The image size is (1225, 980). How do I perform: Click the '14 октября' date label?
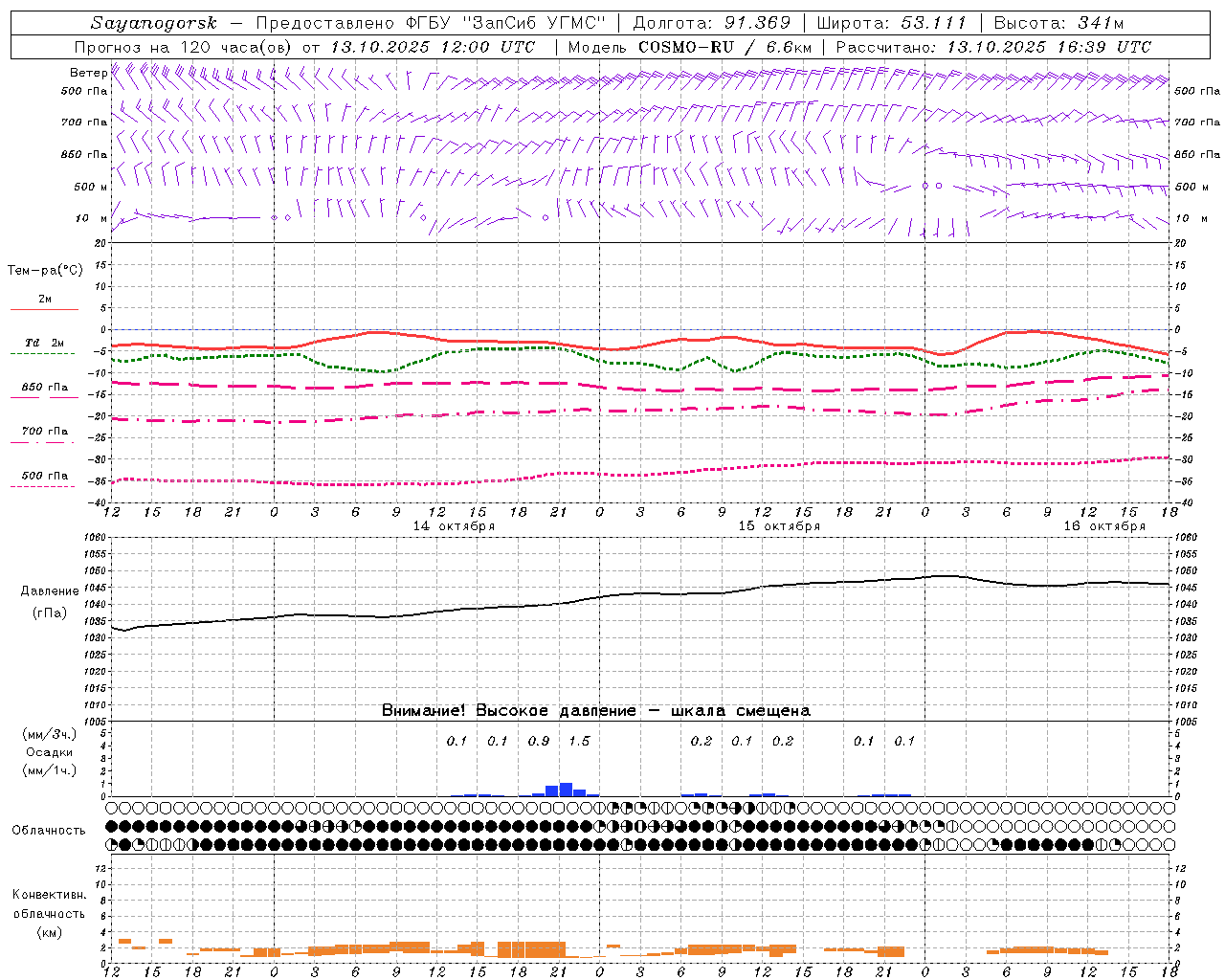click(454, 526)
